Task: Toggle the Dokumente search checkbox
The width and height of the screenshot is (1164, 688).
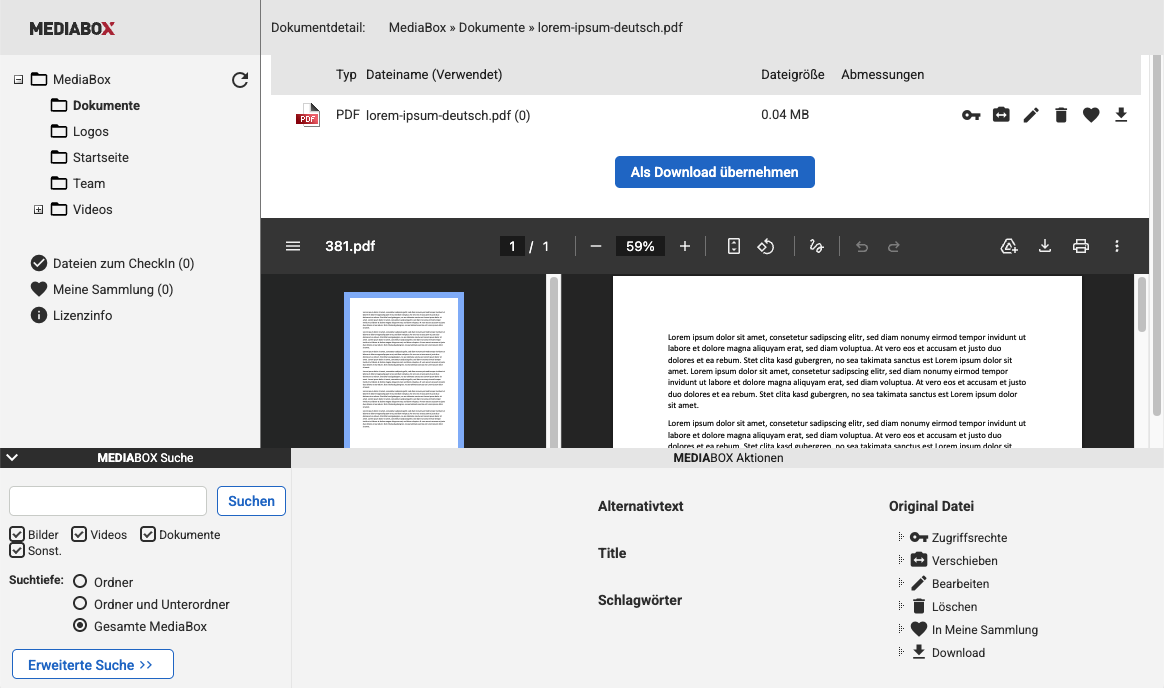Action: 148,534
